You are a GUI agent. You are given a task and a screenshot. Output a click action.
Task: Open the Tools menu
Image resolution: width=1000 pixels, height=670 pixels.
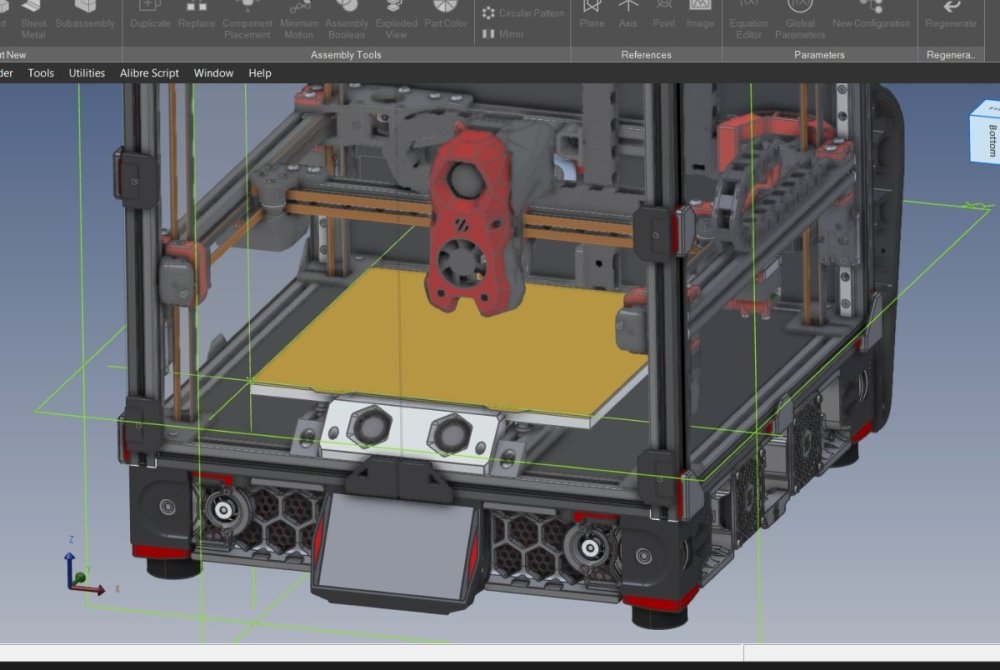(41, 73)
